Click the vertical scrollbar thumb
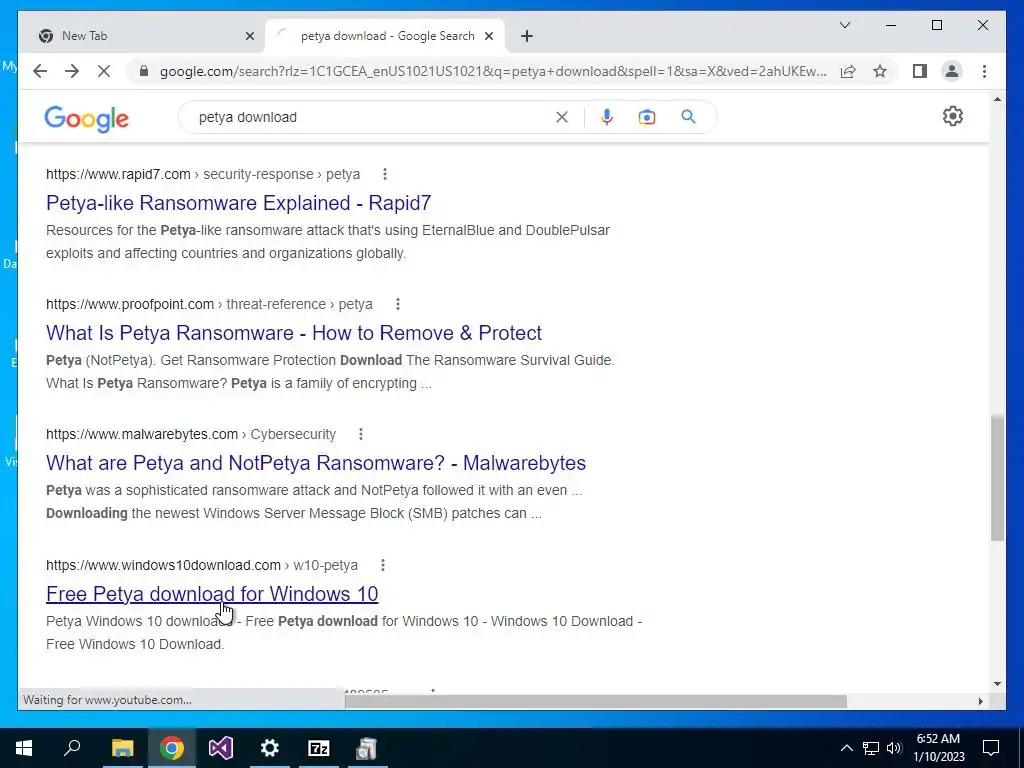The image size is (1024, 768). pyautogui.click(x=997, y=478)
